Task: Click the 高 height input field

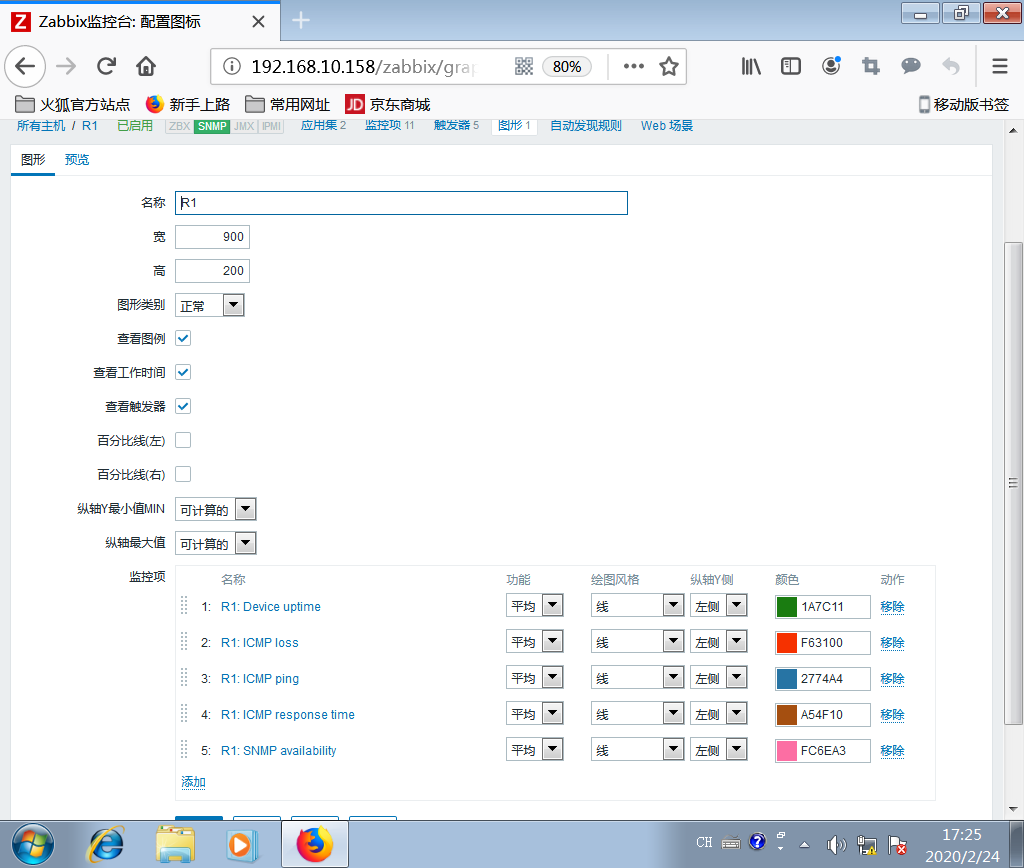Action: pyautogui.click(x=212, y=270)
